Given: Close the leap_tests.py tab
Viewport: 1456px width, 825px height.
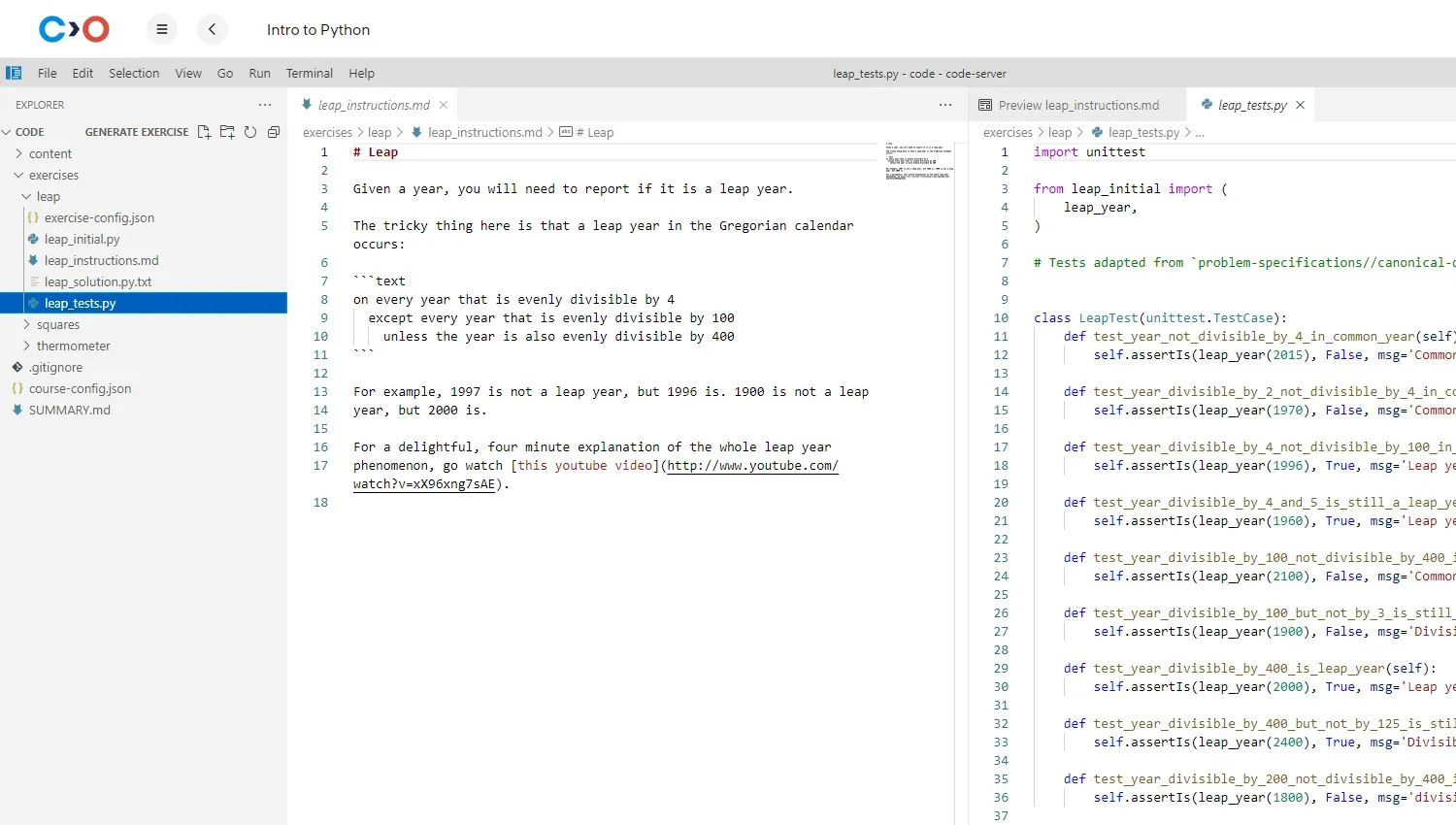Looking at the screenshot, I should point(1301,105).
